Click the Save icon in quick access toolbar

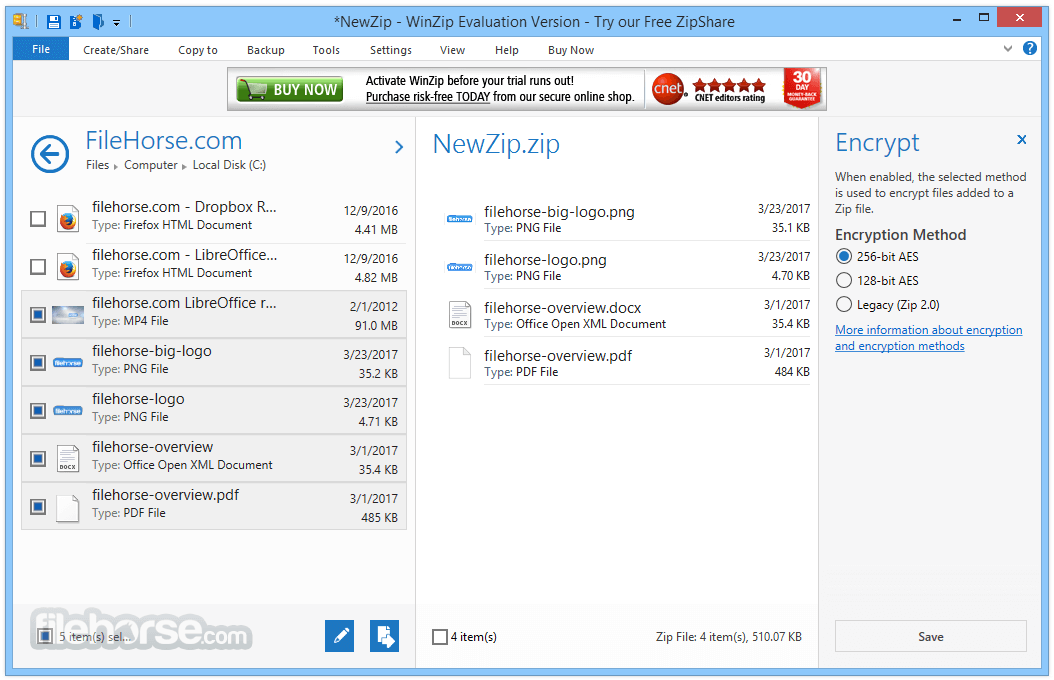click(x=54, y=22)
